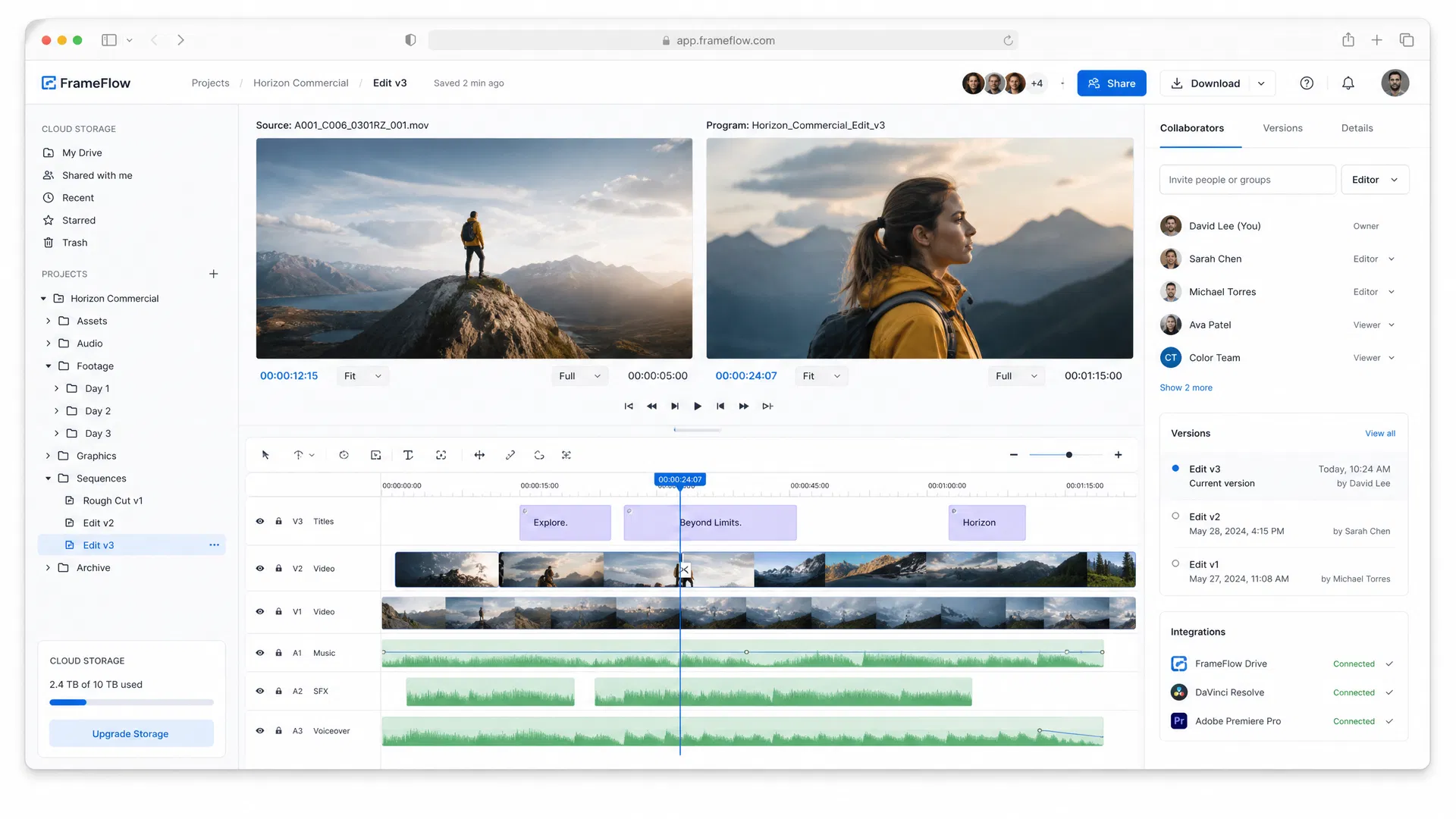Expand the Assets folder
This screenshot has width=1456, height=819.
(x=48, y=322)
